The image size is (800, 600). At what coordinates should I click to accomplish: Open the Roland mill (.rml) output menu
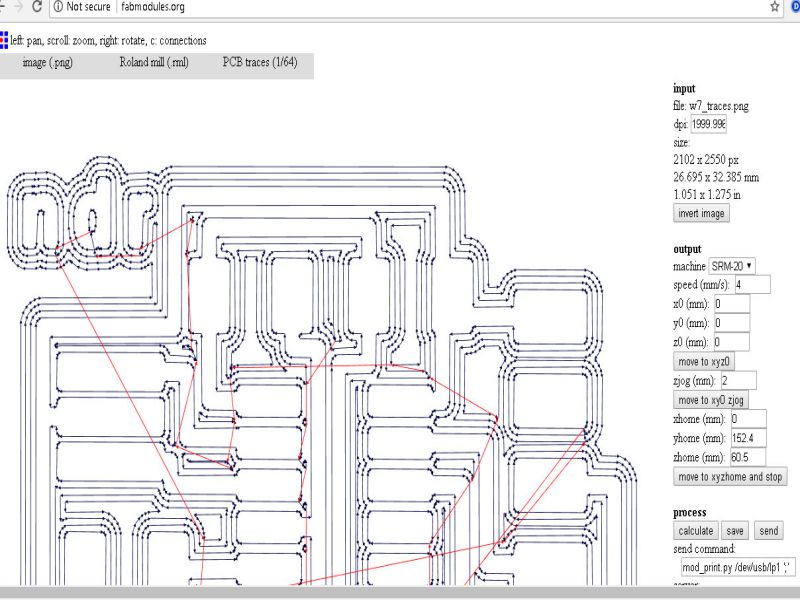click(x=154, y=62)
